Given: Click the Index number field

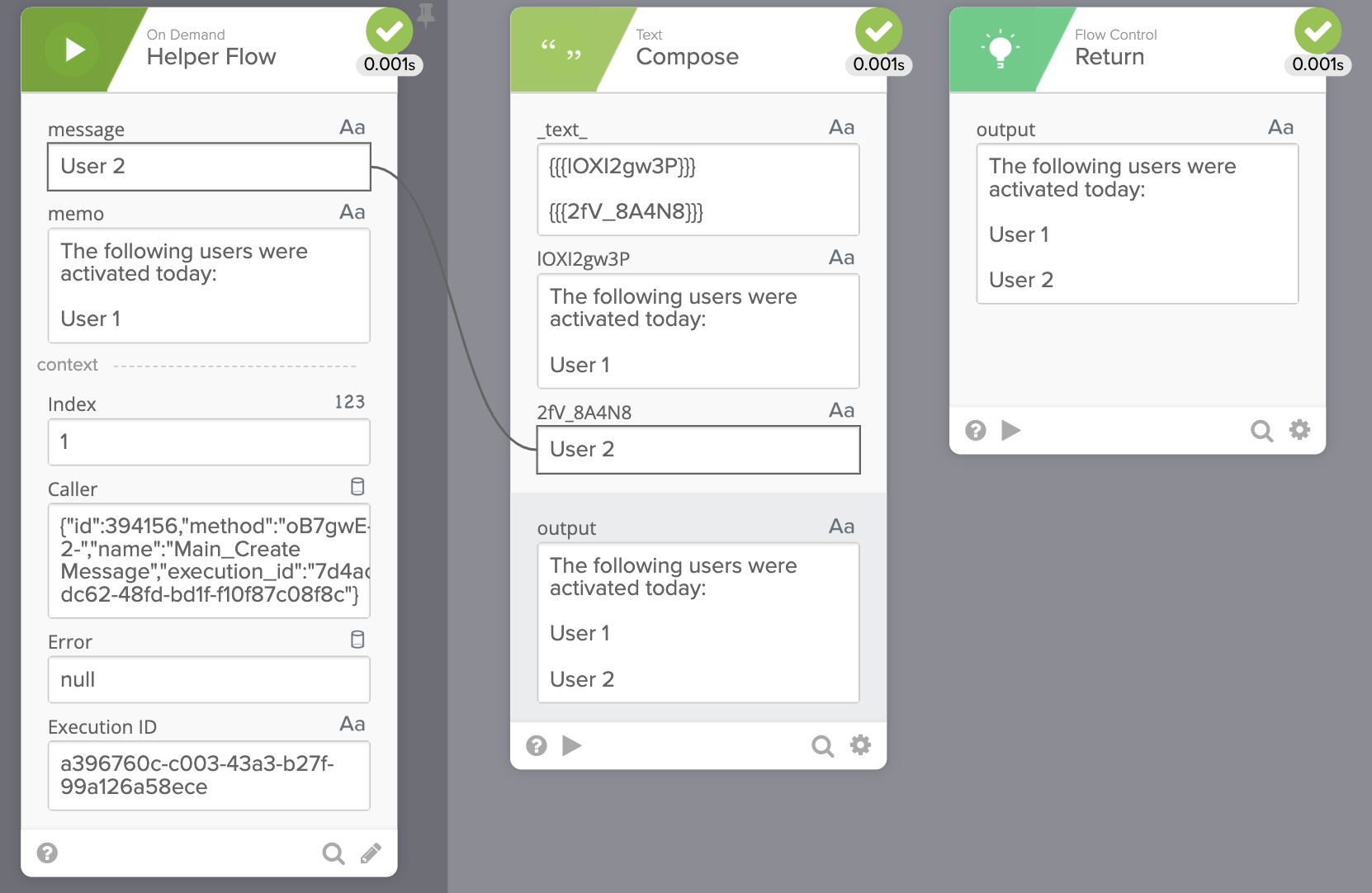Looking at the screenshot, I should click(x=209, y=442).
